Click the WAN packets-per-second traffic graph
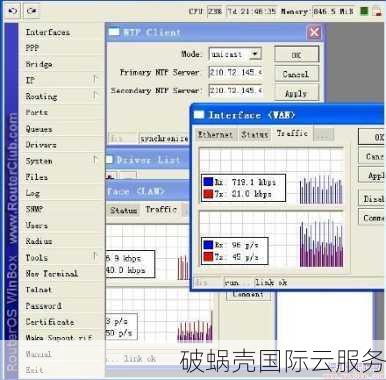386x380 pixels. click(271, 239)
